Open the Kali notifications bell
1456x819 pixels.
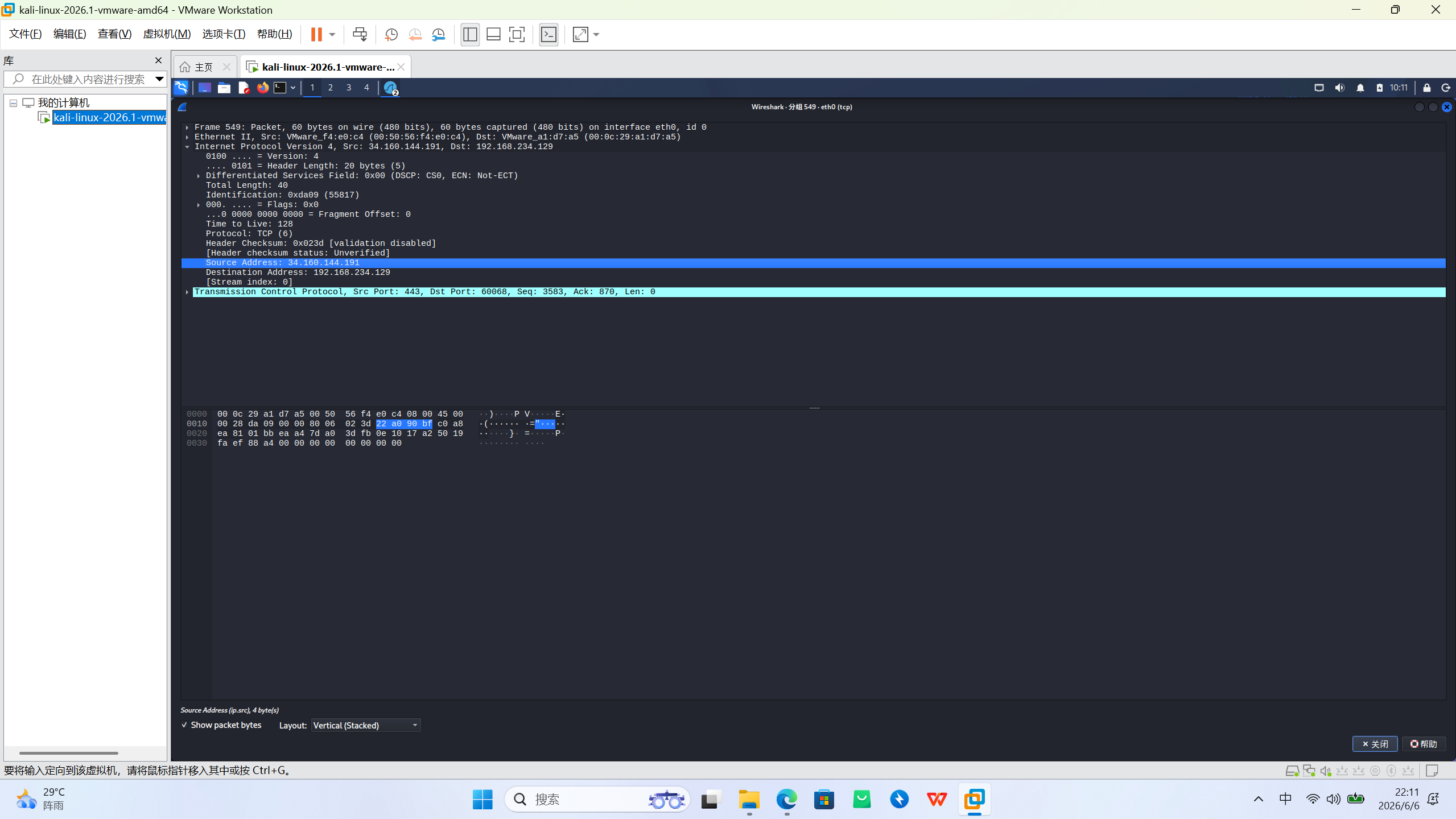[1360, 88]
